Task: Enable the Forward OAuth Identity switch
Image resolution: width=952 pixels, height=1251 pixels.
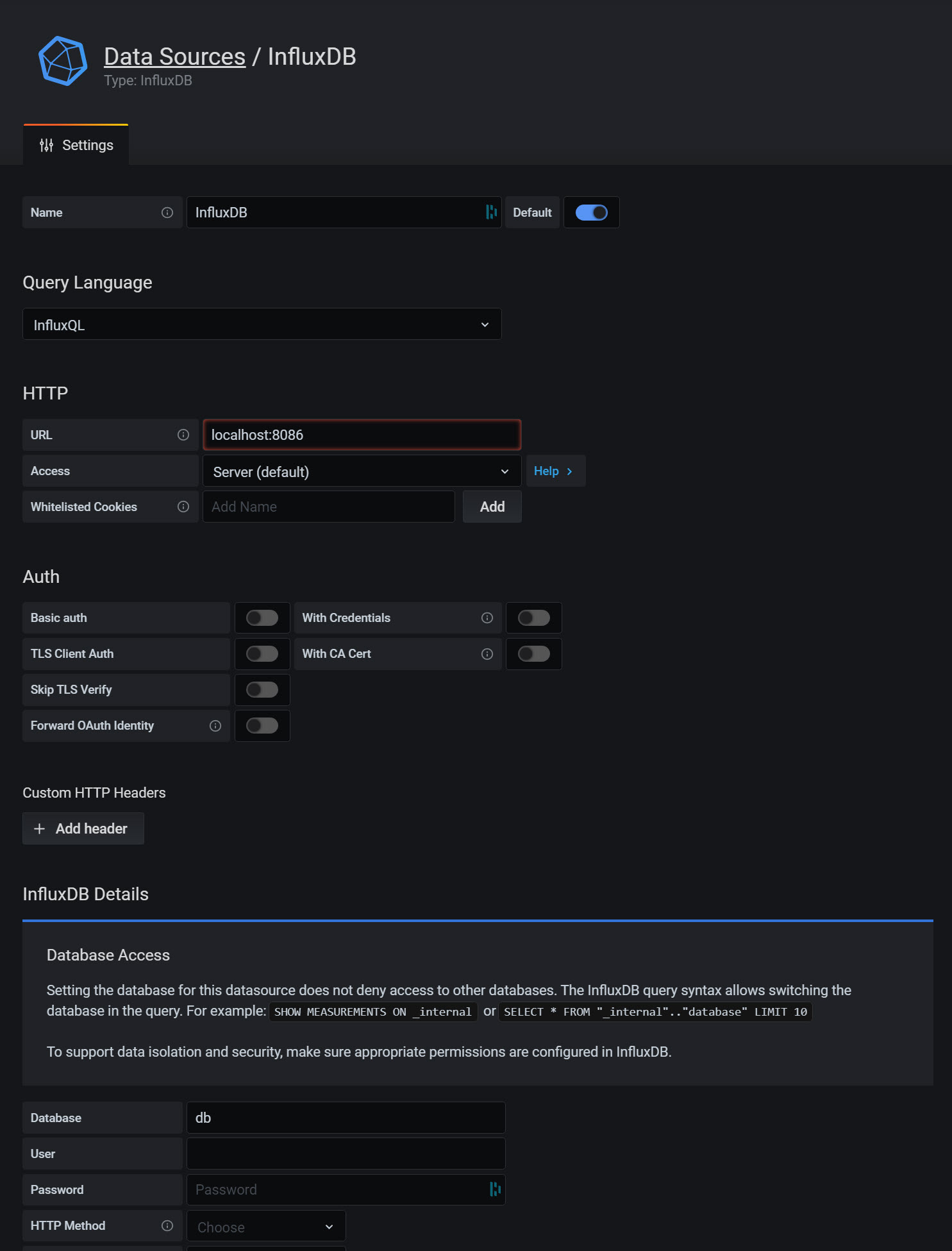Action: 262,726
